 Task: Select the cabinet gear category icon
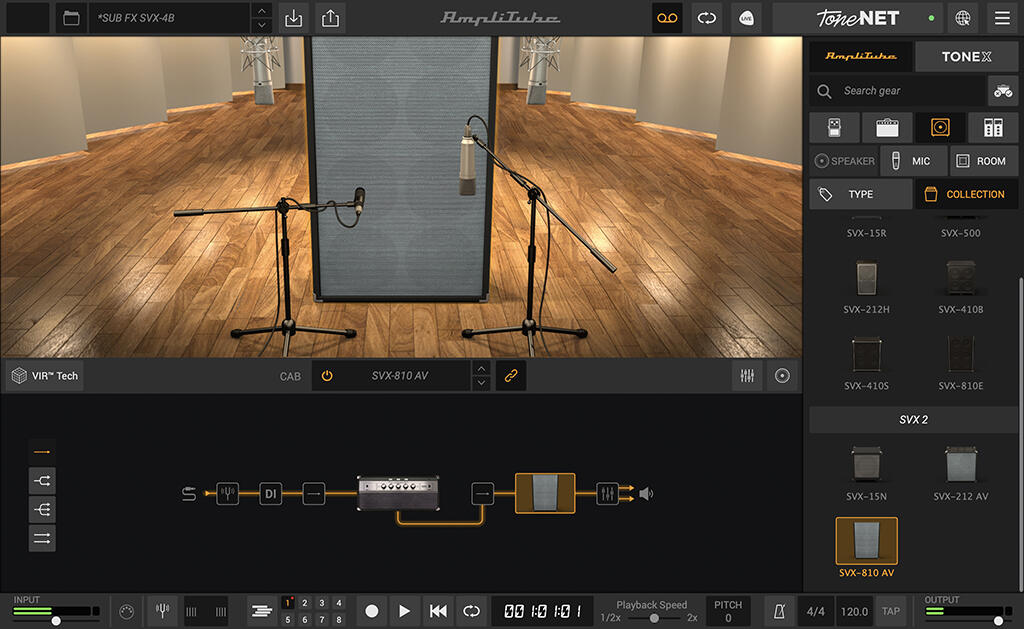[940, 127]
